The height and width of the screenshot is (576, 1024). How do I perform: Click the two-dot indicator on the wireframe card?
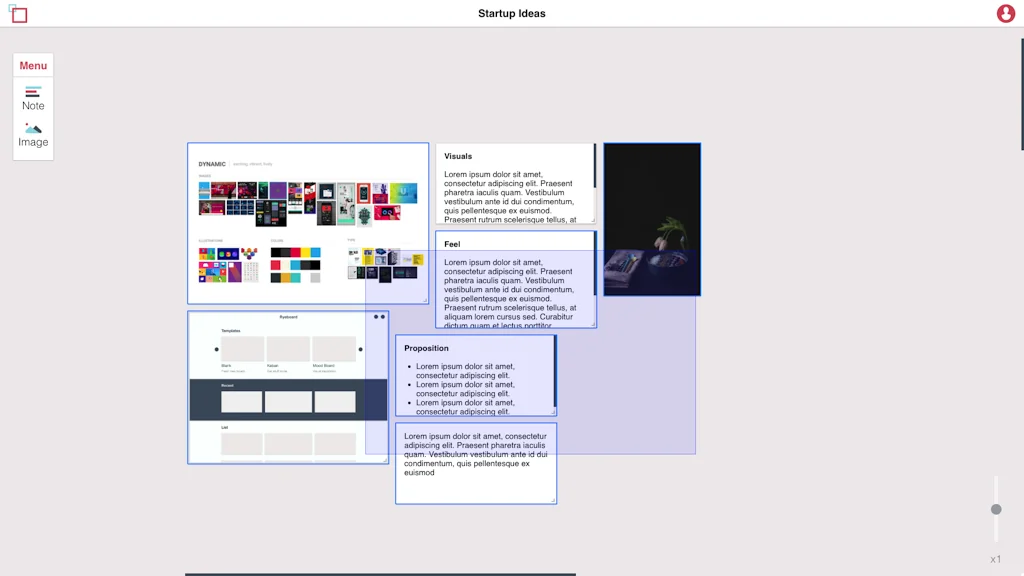(x=379, y=317)
